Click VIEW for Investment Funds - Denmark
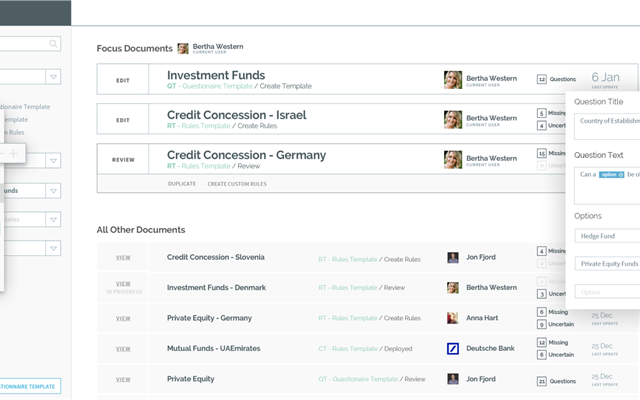This screenshot has height=400, width=640. point(123,284)
